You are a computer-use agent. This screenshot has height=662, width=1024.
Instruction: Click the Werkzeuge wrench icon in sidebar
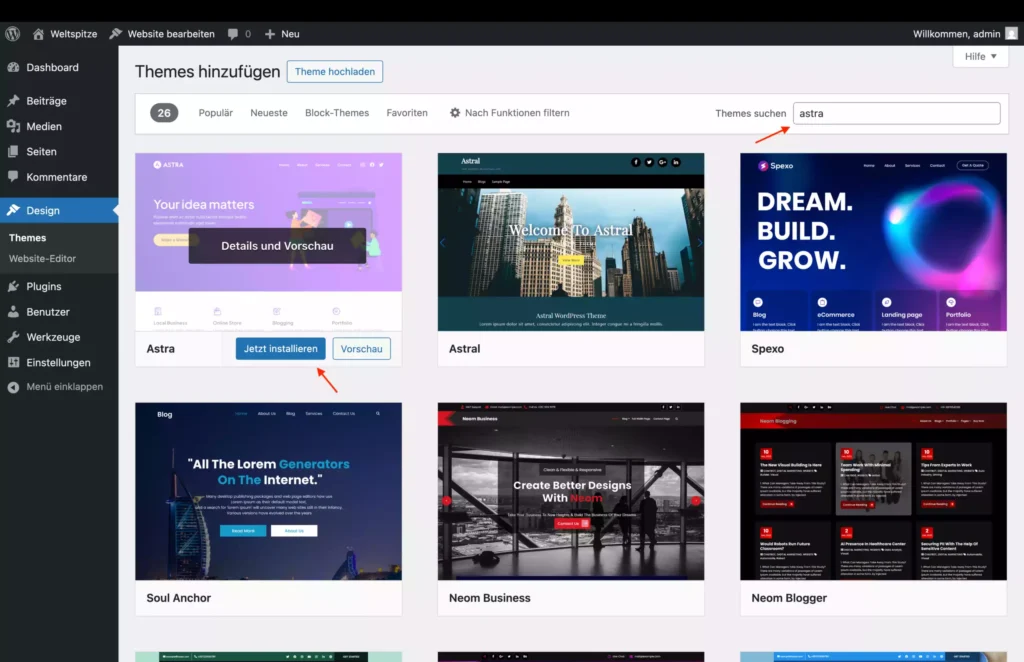point(13,337)
